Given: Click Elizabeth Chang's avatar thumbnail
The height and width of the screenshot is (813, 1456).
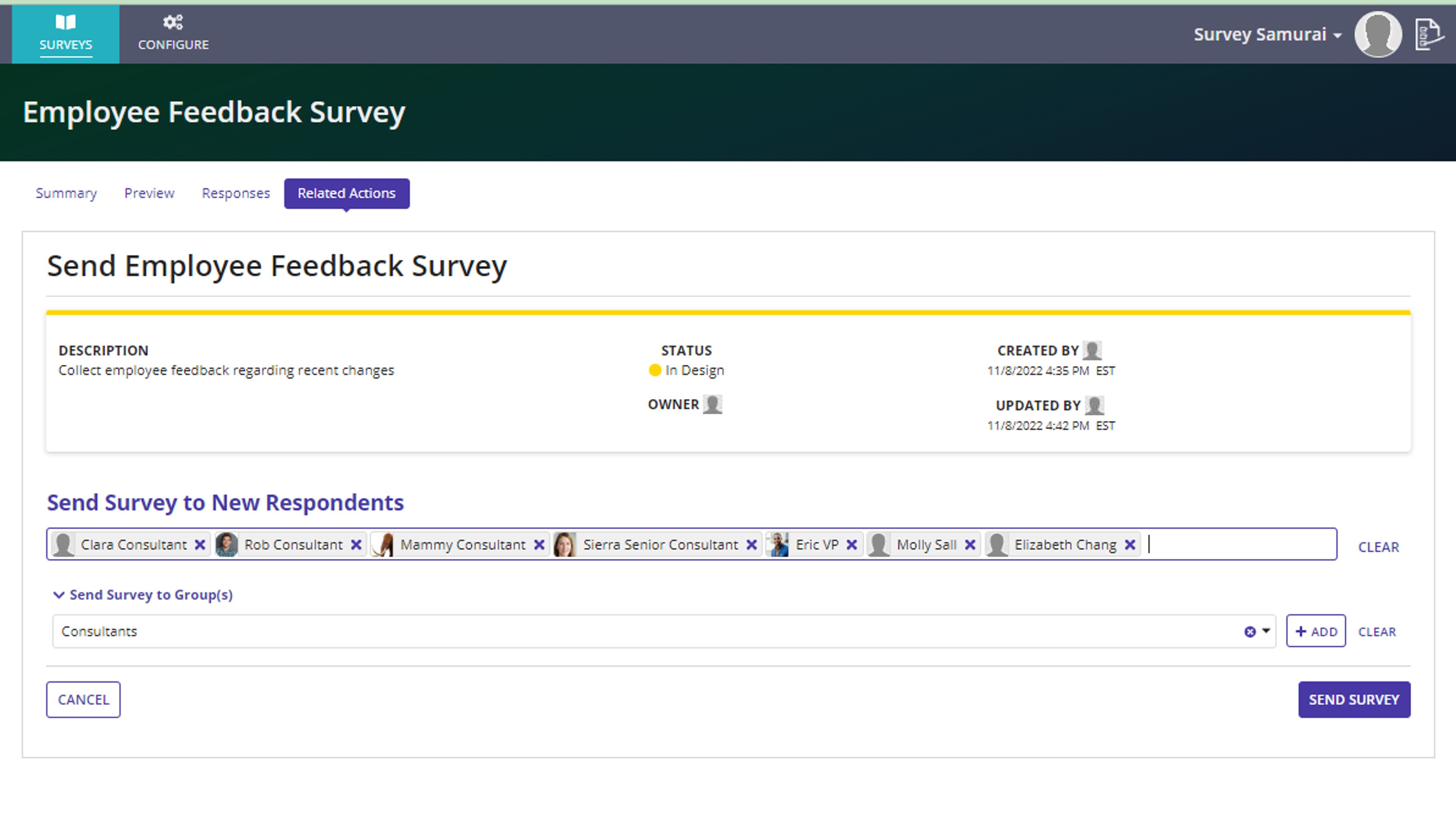Looking at the screenshot, I should pyautogui.click(x=997, y=545).
